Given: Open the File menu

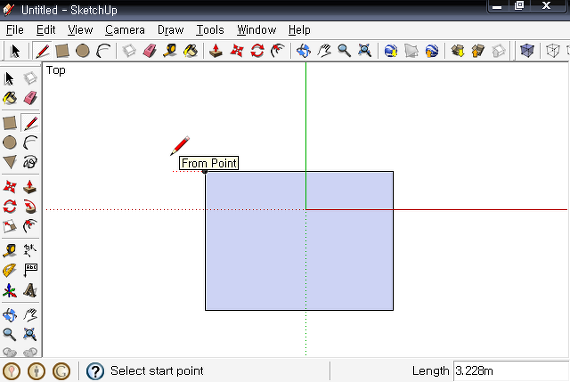Looking at the screenshot, I should coord(15,30).
